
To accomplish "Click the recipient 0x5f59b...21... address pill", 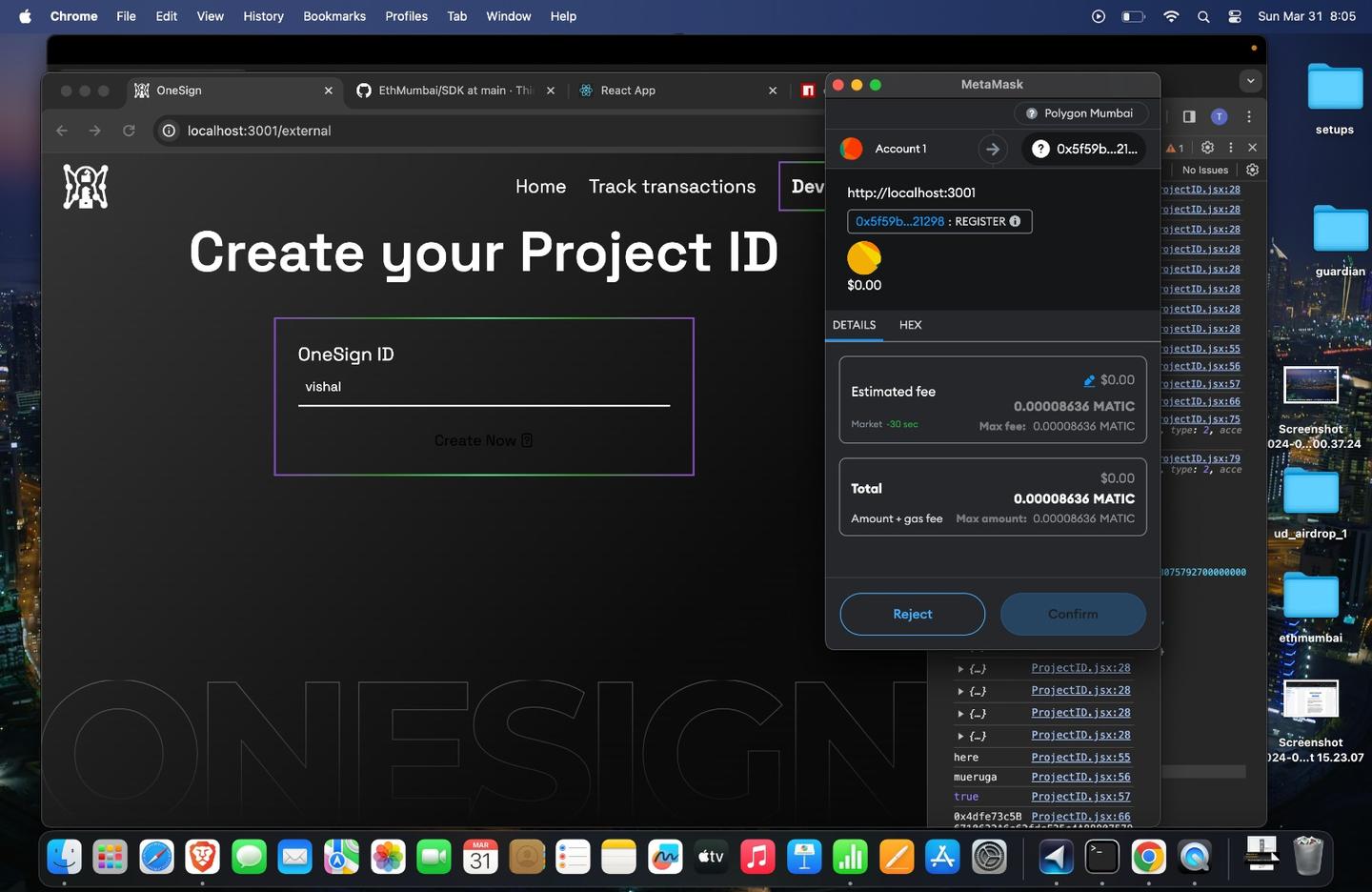I will 1084,149.
